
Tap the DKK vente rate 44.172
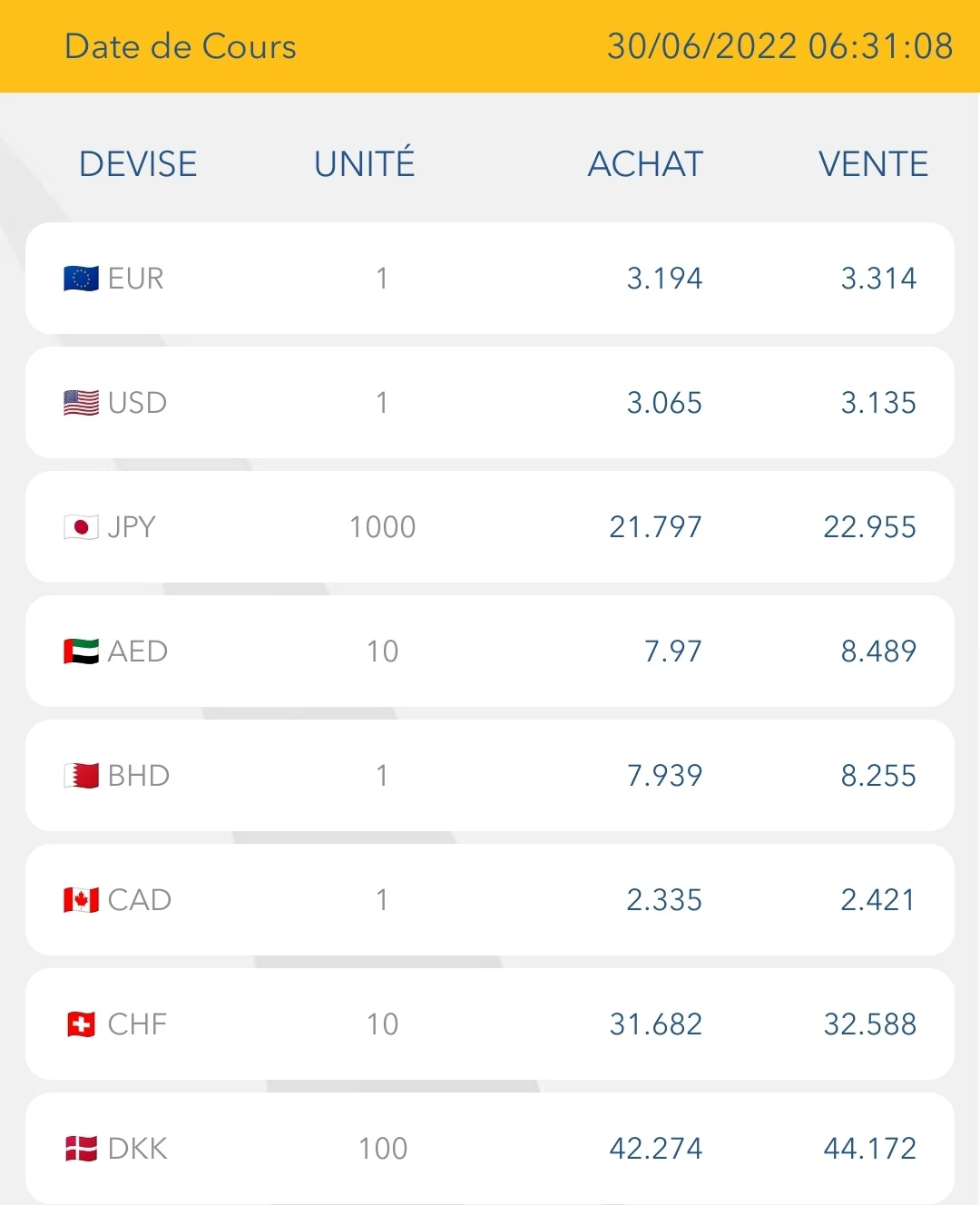(x=869, y=1149)
